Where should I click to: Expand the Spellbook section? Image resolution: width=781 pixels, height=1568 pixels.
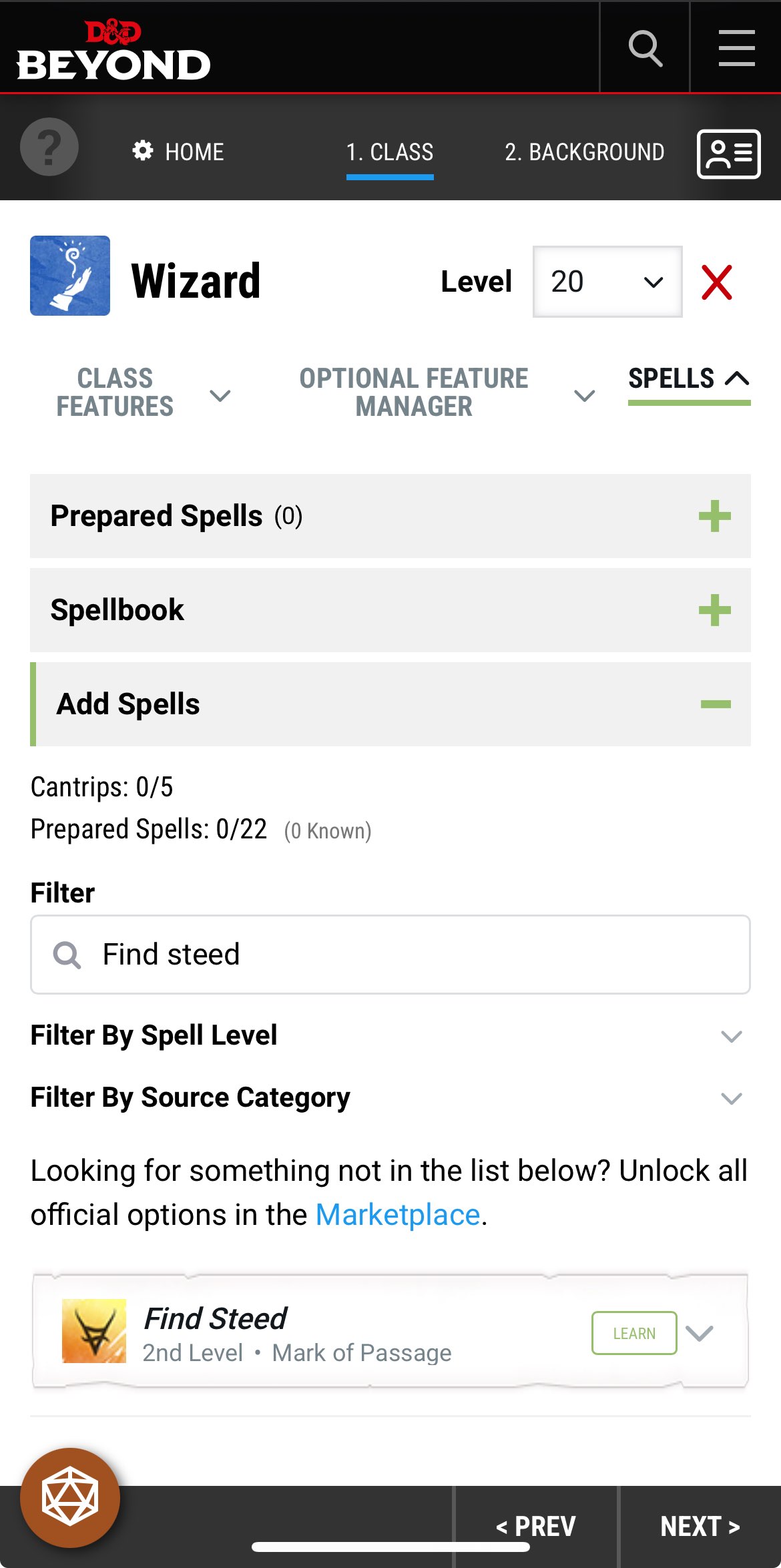pos(714,610)
